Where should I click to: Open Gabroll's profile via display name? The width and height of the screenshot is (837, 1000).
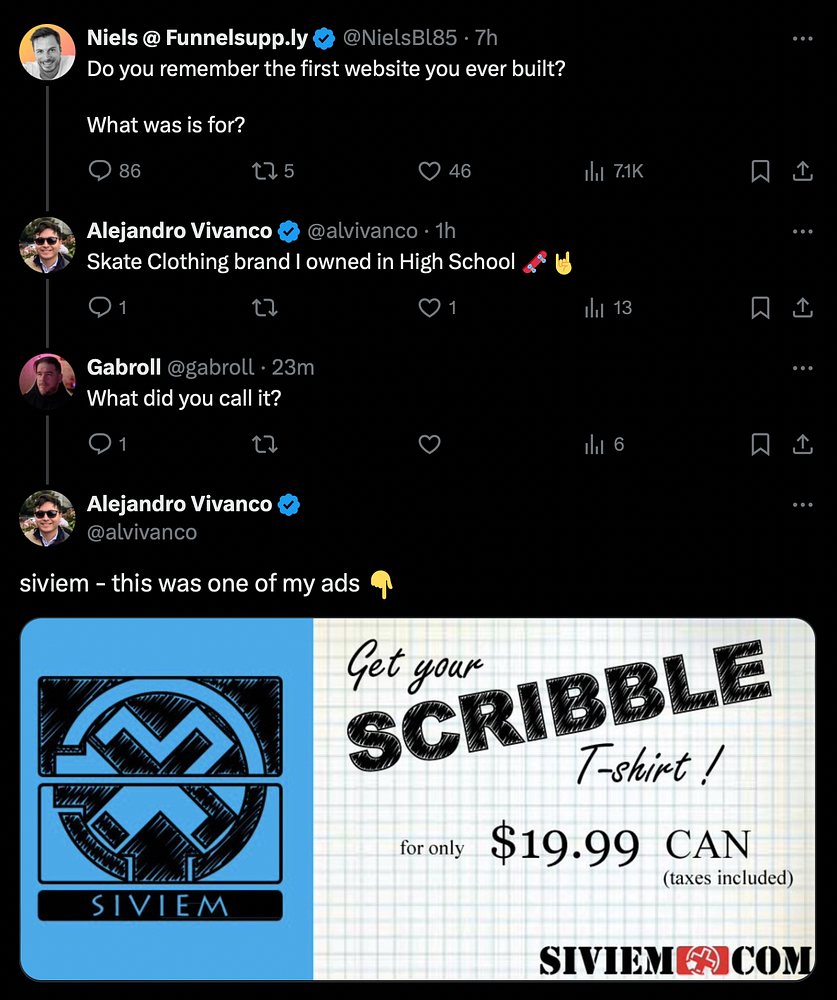[x=124, y=367]
